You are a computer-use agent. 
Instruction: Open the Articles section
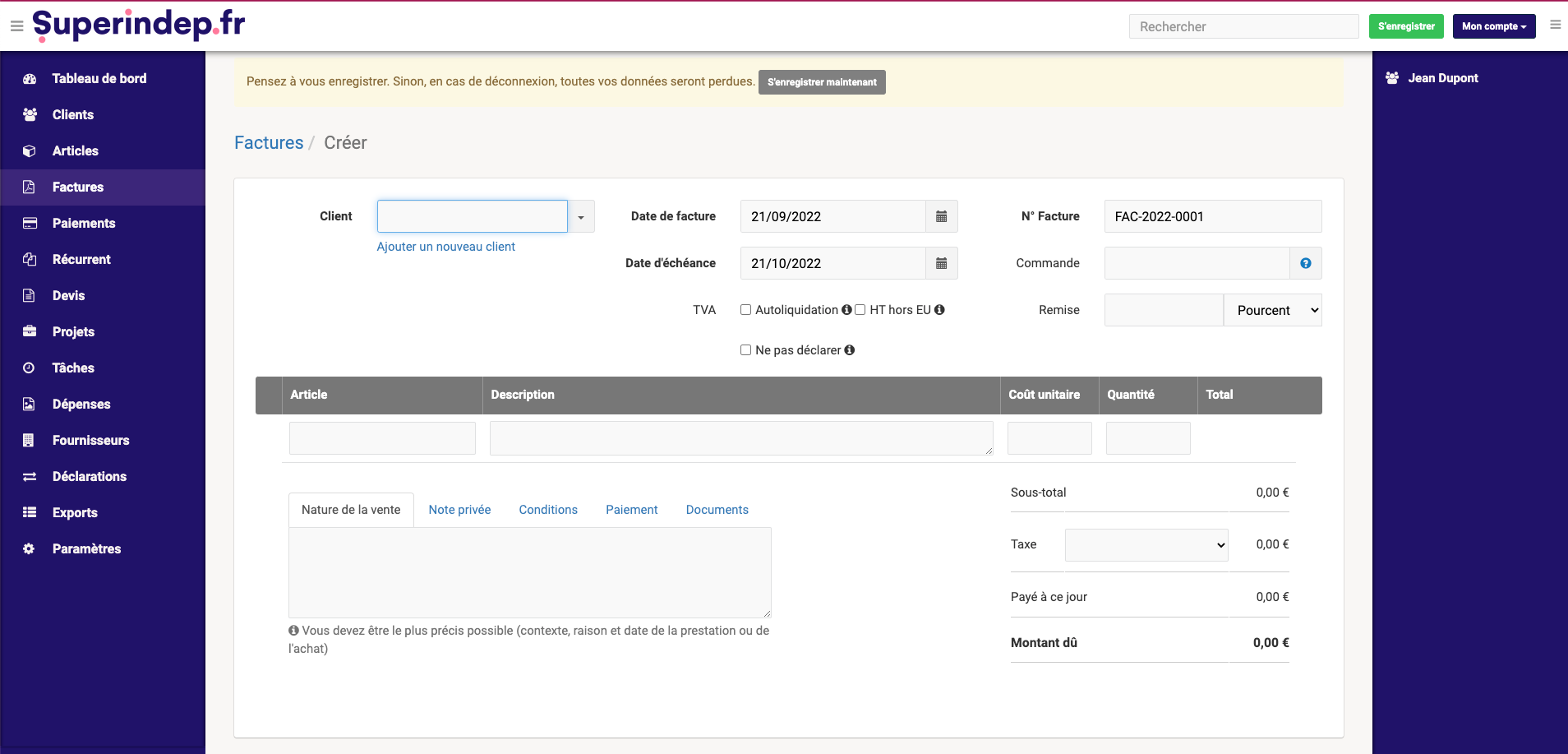pyautogui.click(x=75, y=150)
